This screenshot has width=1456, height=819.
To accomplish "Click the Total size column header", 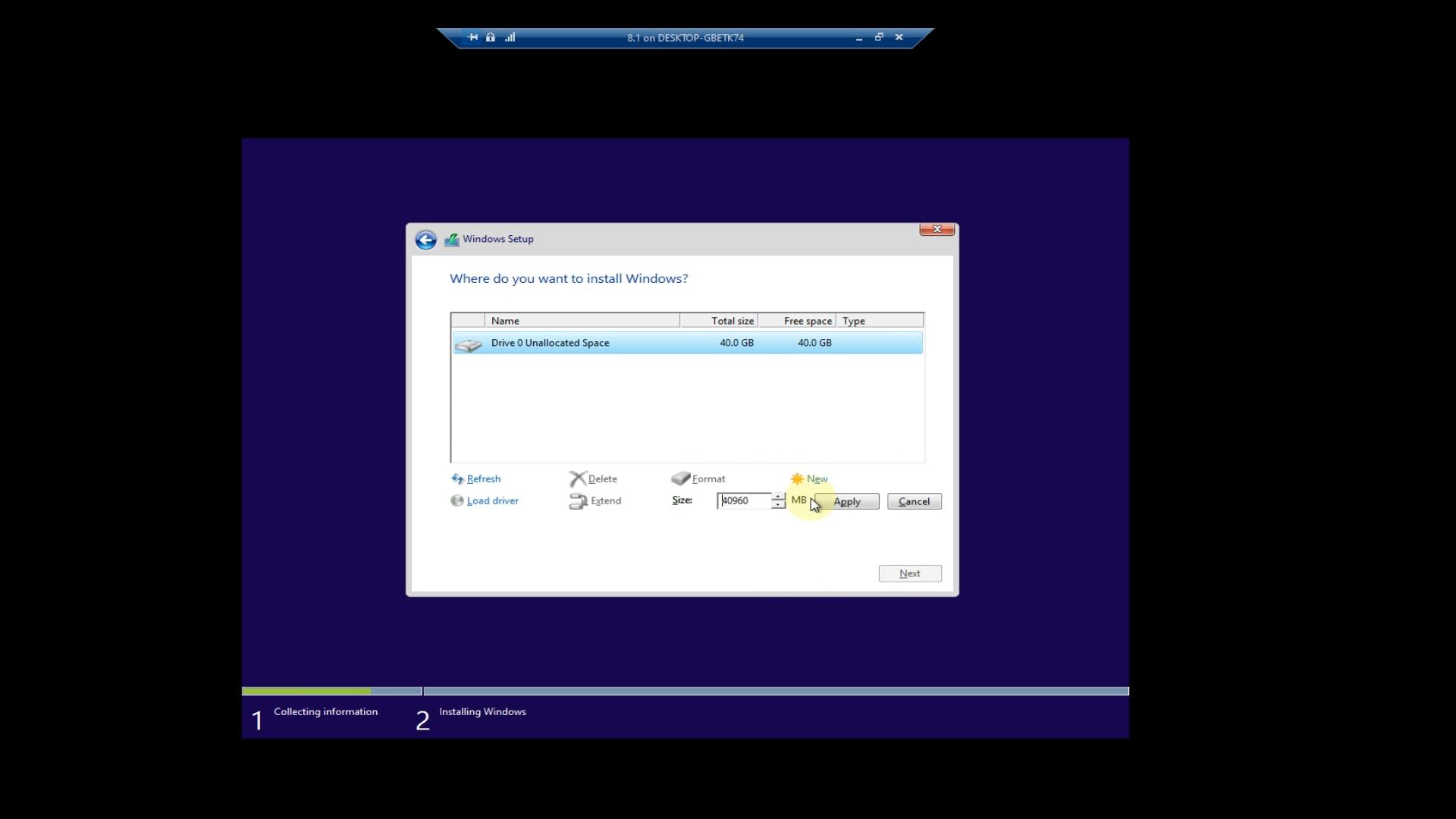I will 719,321.
